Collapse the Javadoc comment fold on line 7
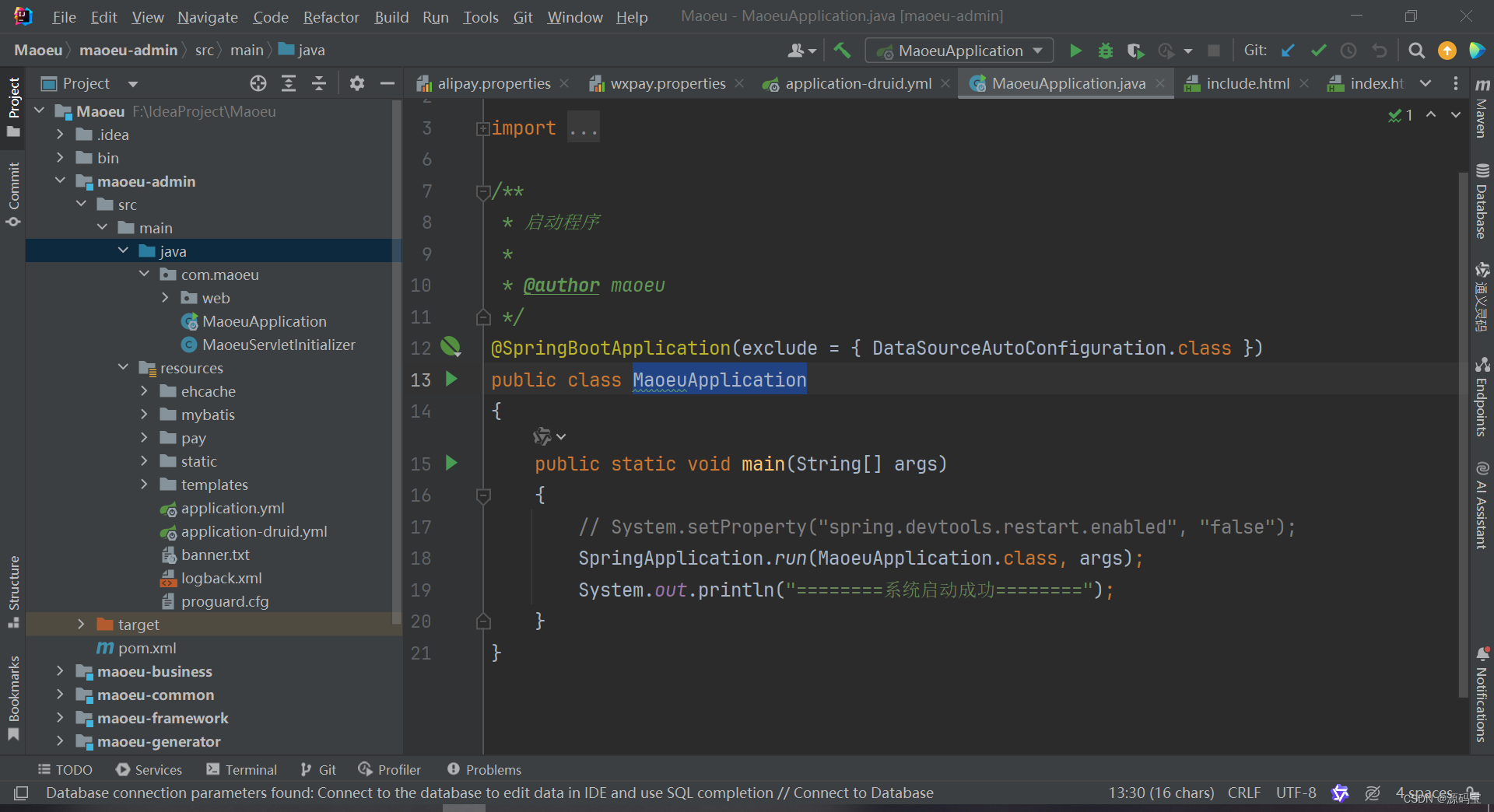1494x812 pixels. pos(482,191)
